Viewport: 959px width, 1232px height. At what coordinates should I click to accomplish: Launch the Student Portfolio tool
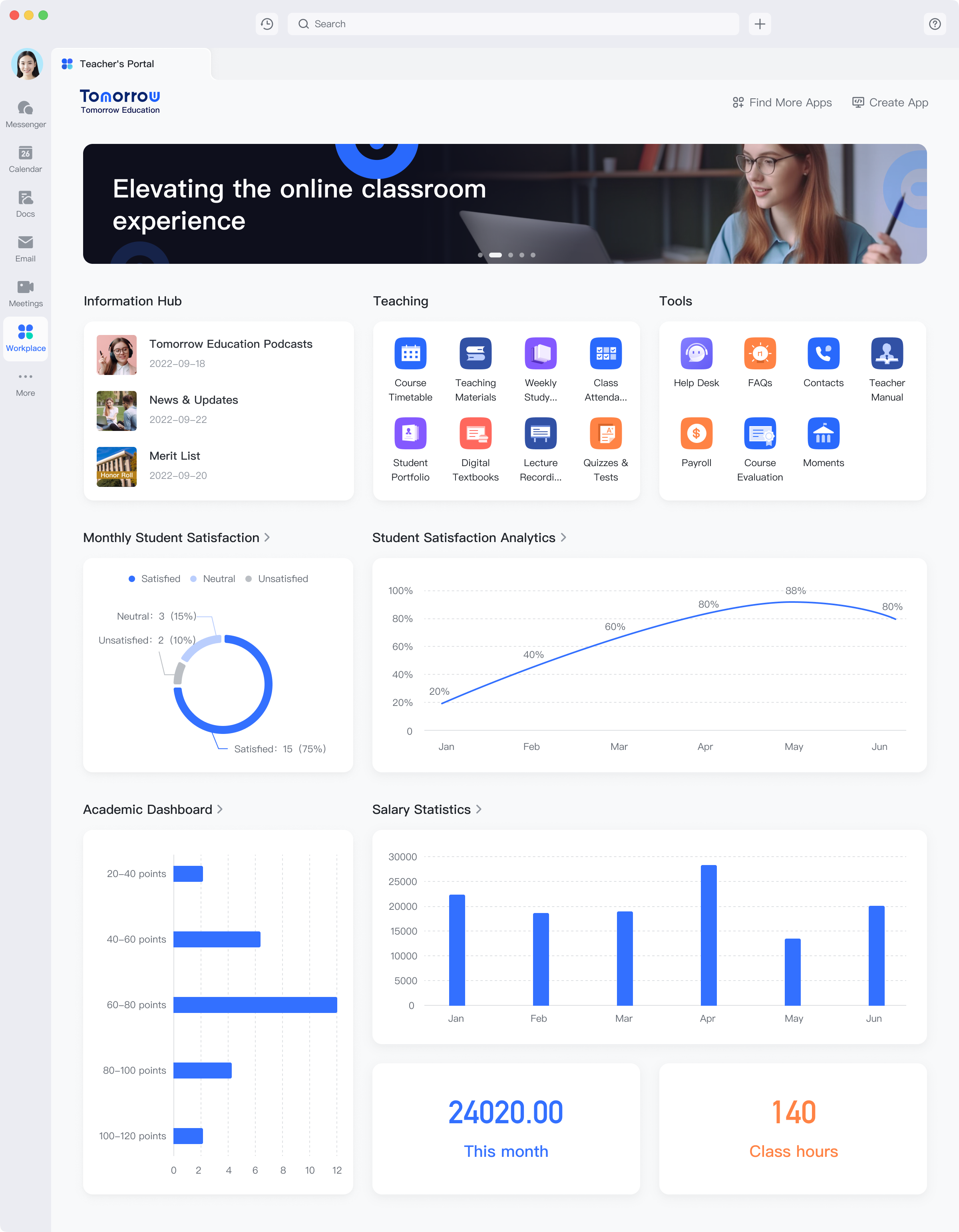pos(411,433)
